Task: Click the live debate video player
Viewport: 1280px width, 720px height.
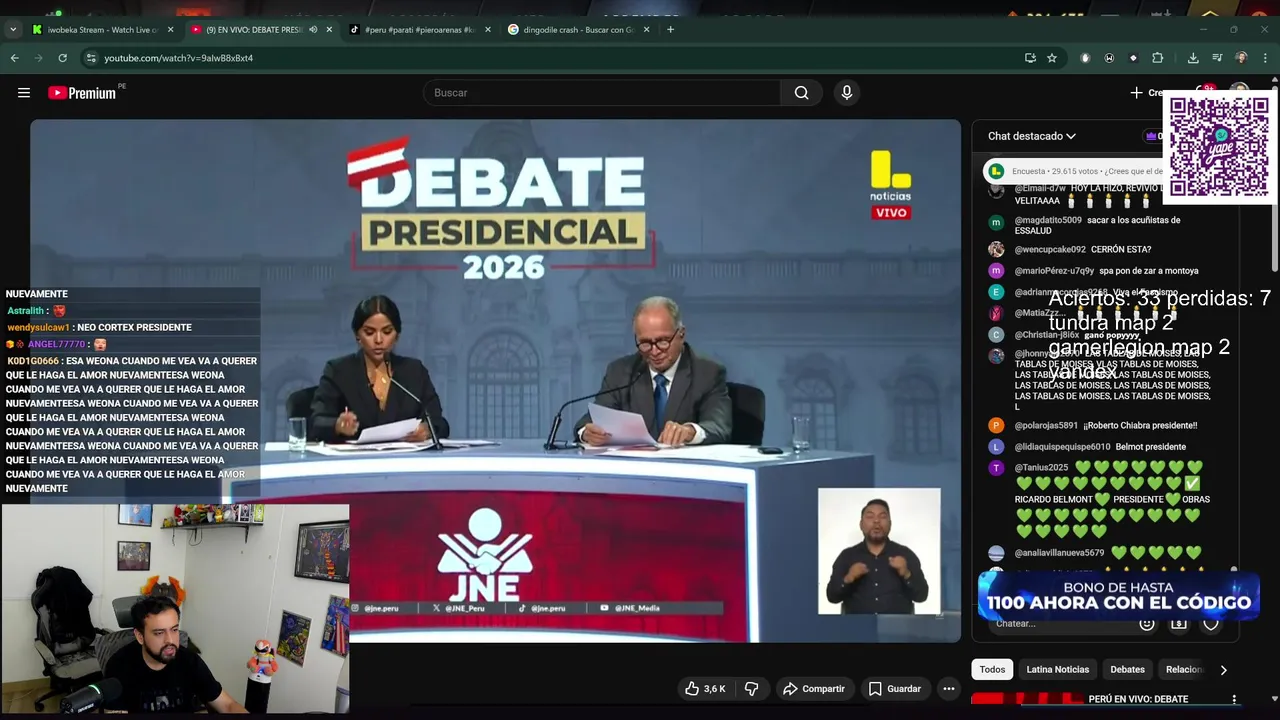Action: (x=495, y=381)
